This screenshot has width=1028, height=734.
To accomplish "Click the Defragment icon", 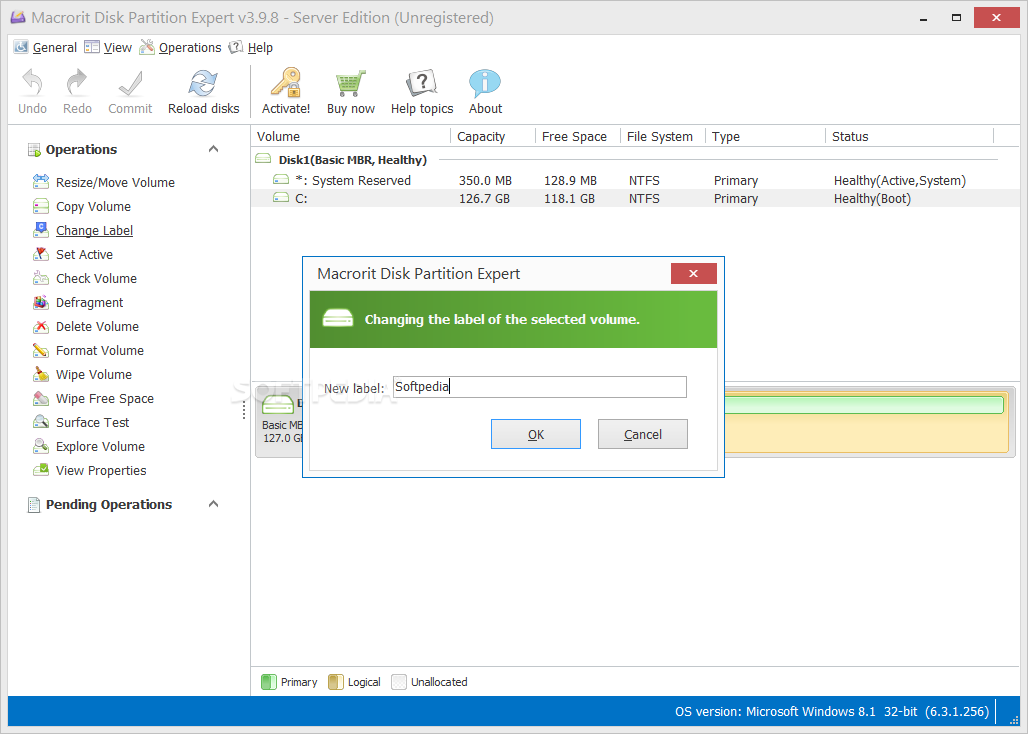I will pos(41,302).
